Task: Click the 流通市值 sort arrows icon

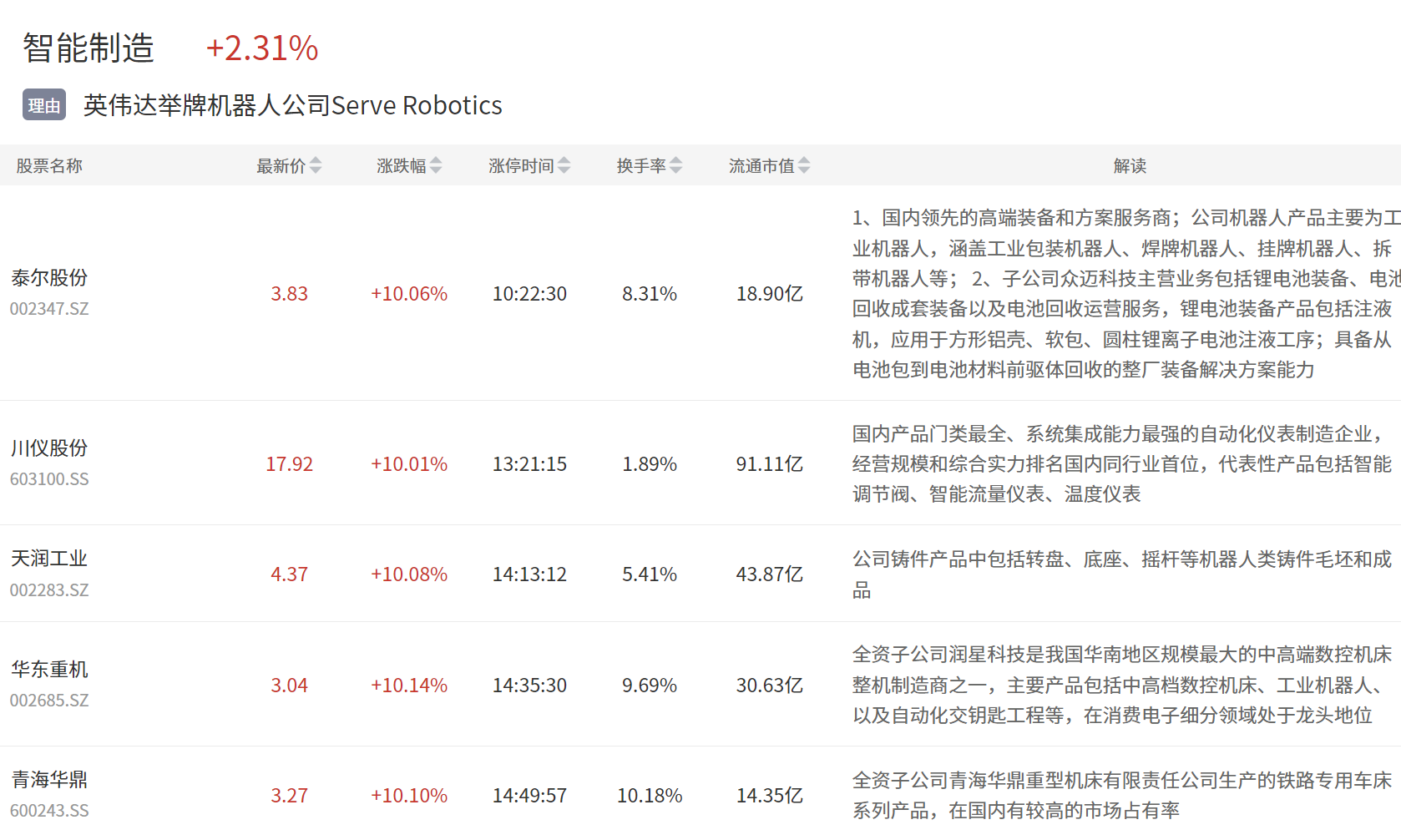Action: 804,166
